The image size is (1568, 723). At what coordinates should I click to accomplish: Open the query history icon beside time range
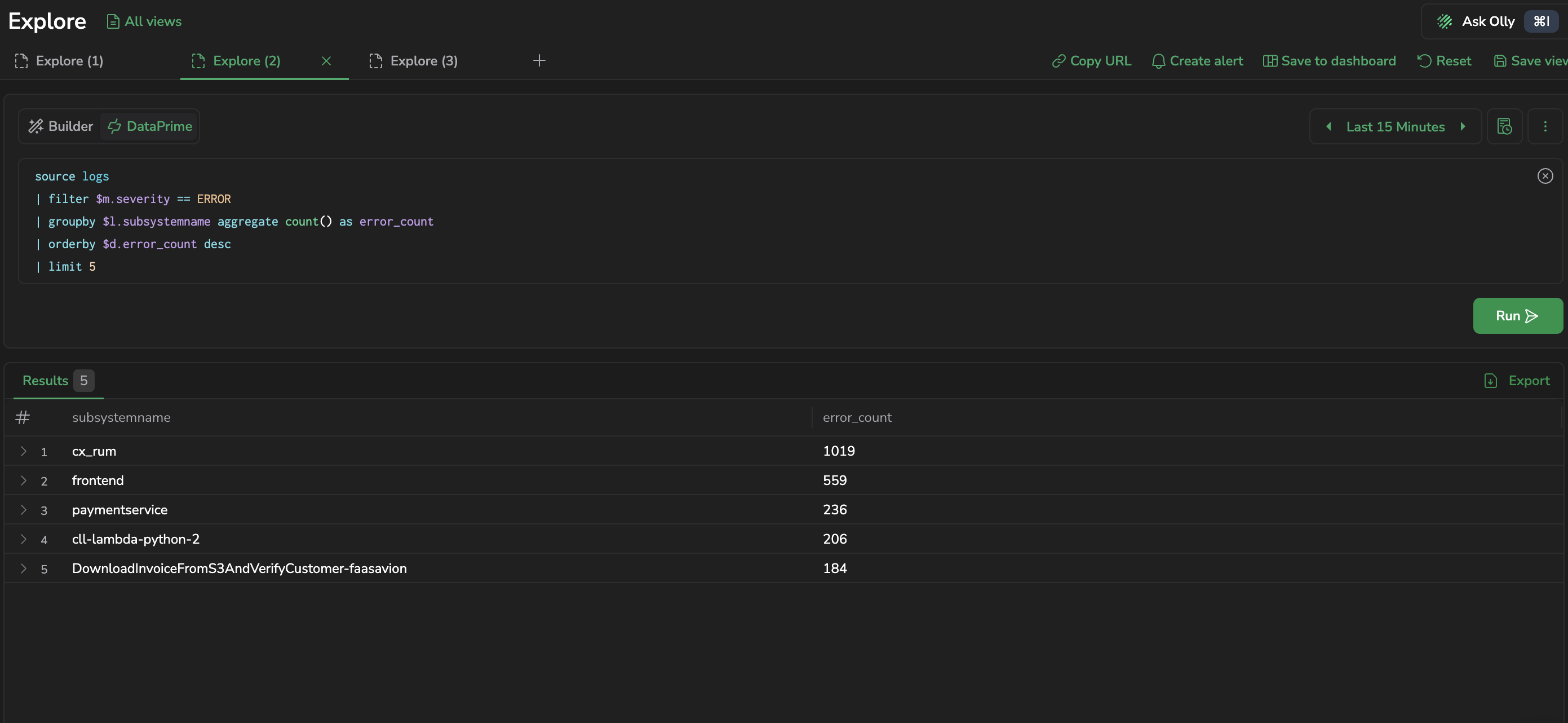point(1504,126)
